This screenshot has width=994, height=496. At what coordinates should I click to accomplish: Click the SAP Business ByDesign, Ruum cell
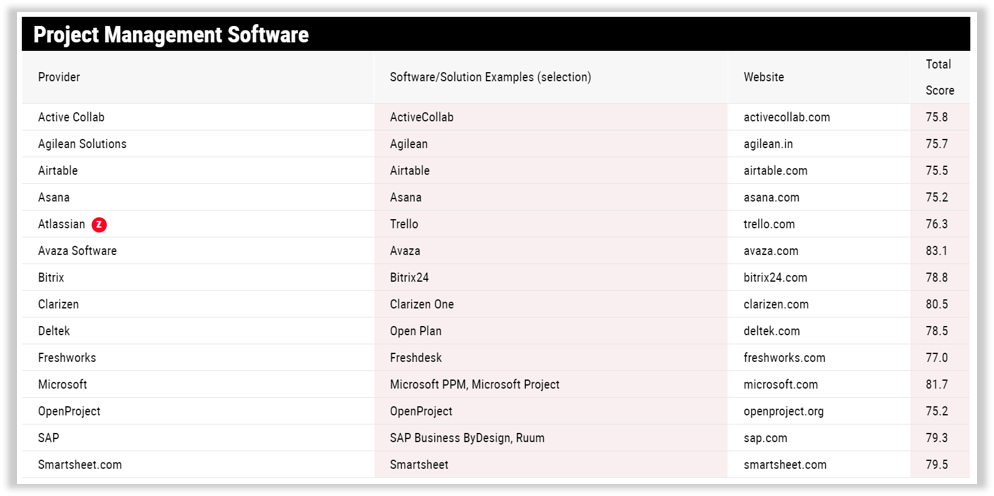tap(467, 438)
